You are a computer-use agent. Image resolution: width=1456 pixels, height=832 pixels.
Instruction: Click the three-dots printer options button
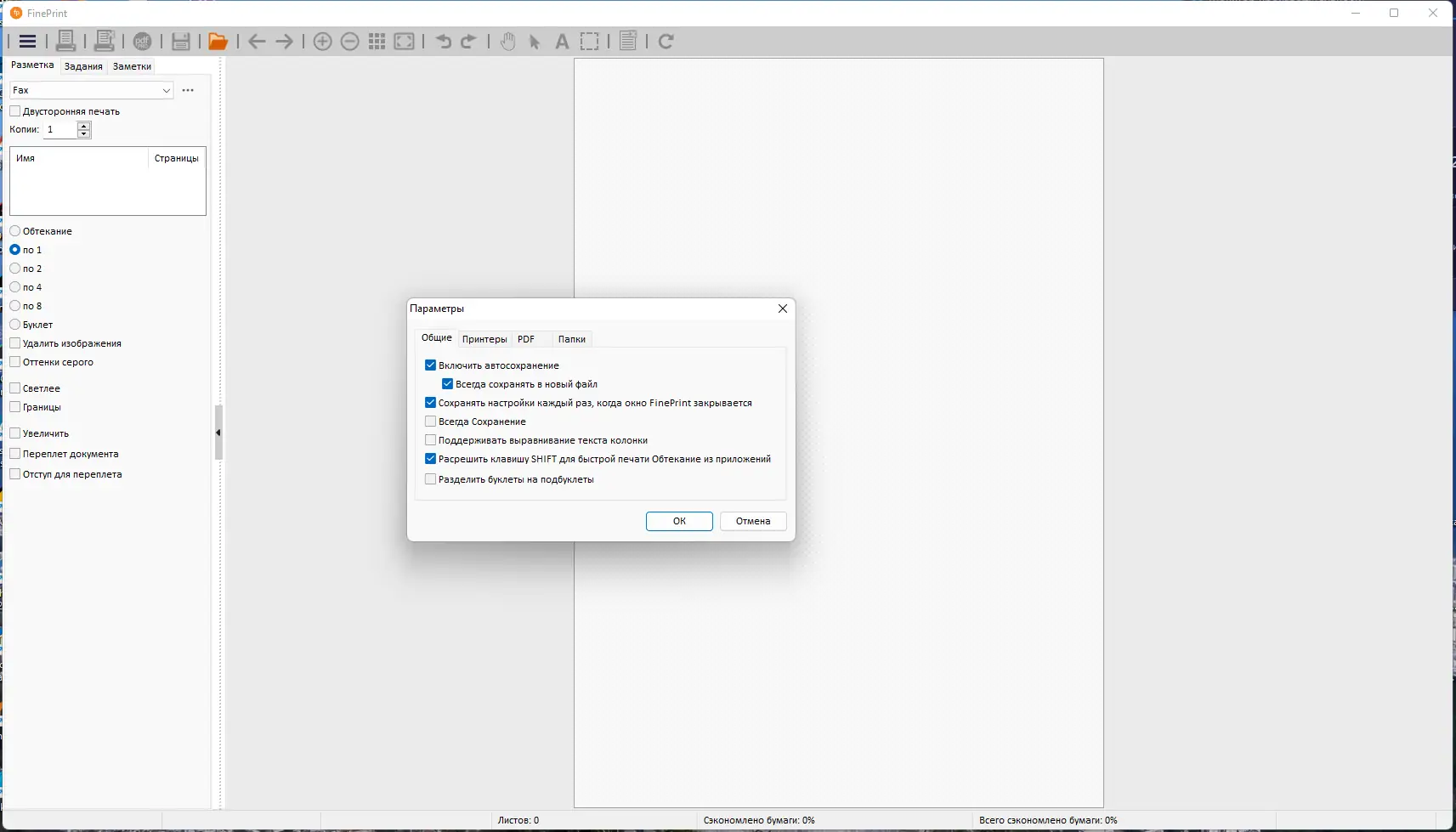click(x=188, y=90)
